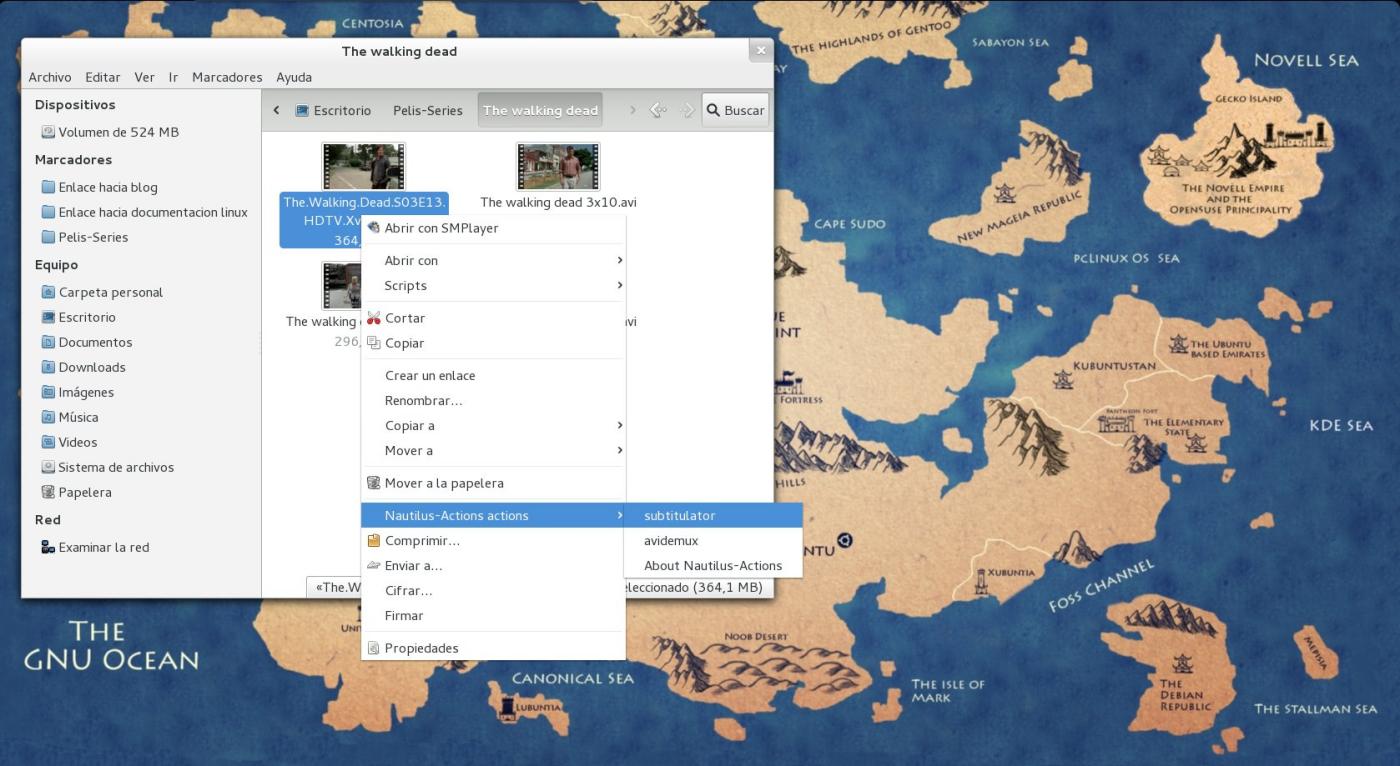Expand the Copiar a submenu
The image size is (1400, 766).
pos(493,425)
